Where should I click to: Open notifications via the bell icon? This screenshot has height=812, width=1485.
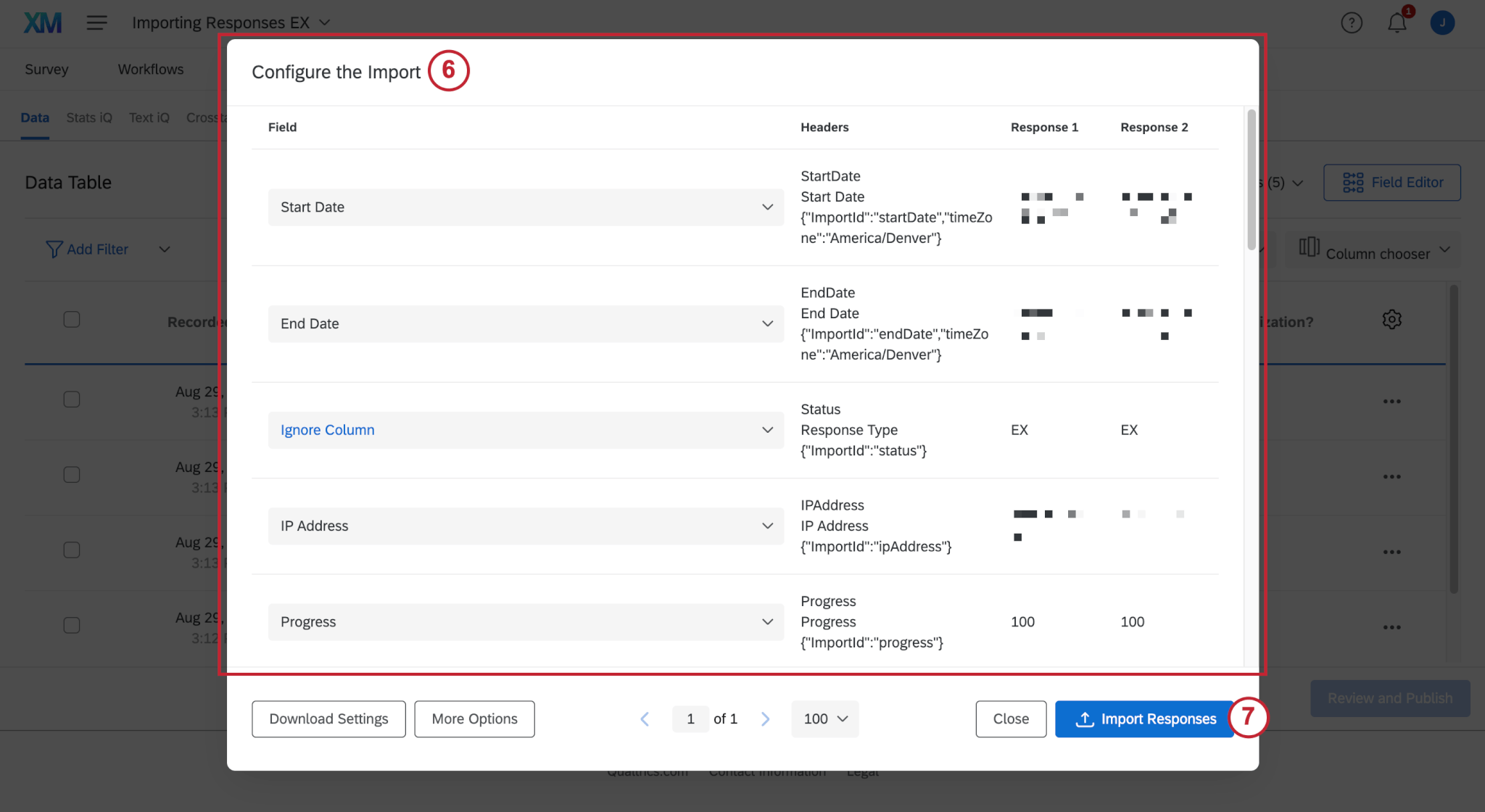click(x=1397, y=22)
